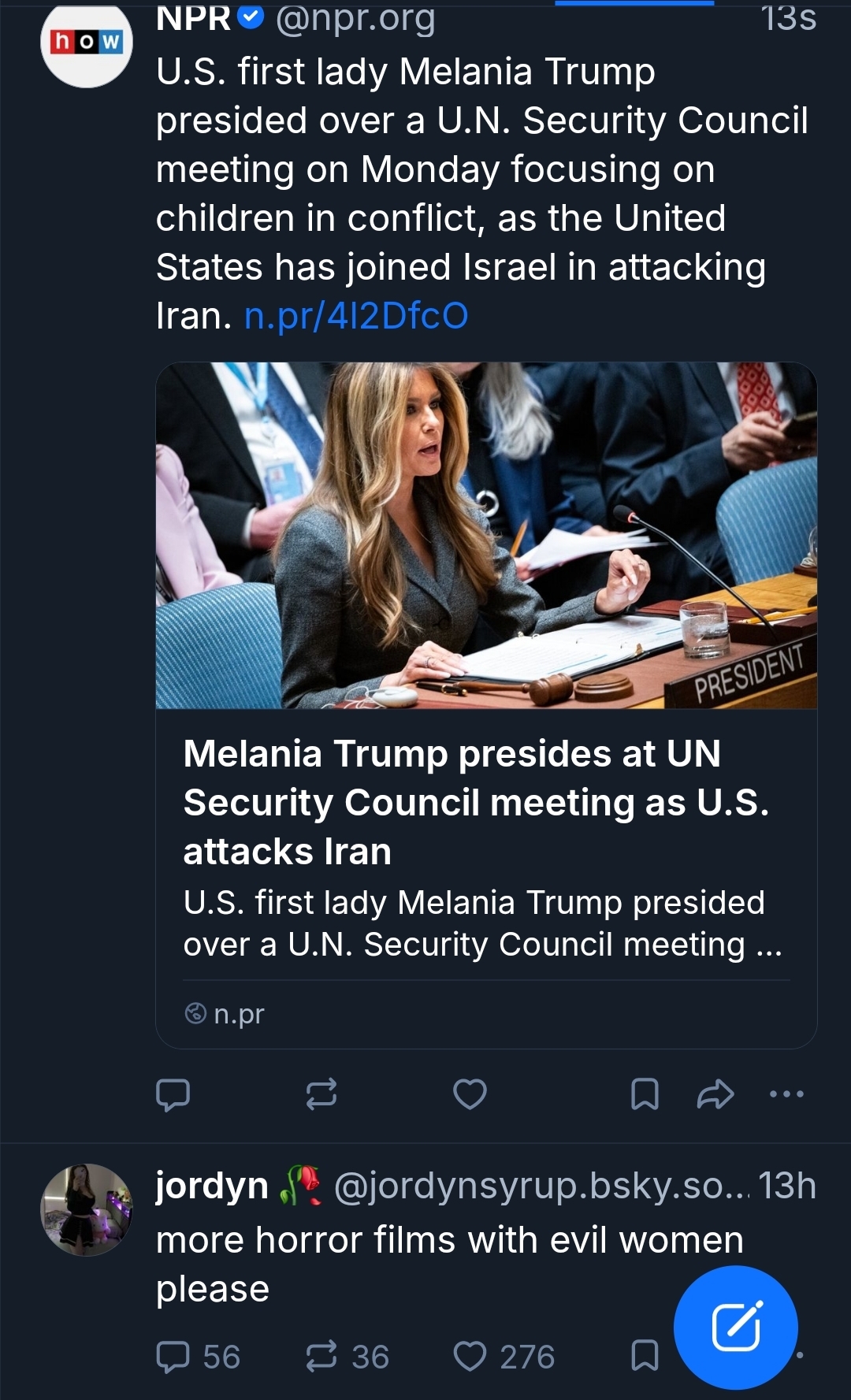Open NPR profile avatar
The image size is (851, 1400).
click(x=87, y=45)
